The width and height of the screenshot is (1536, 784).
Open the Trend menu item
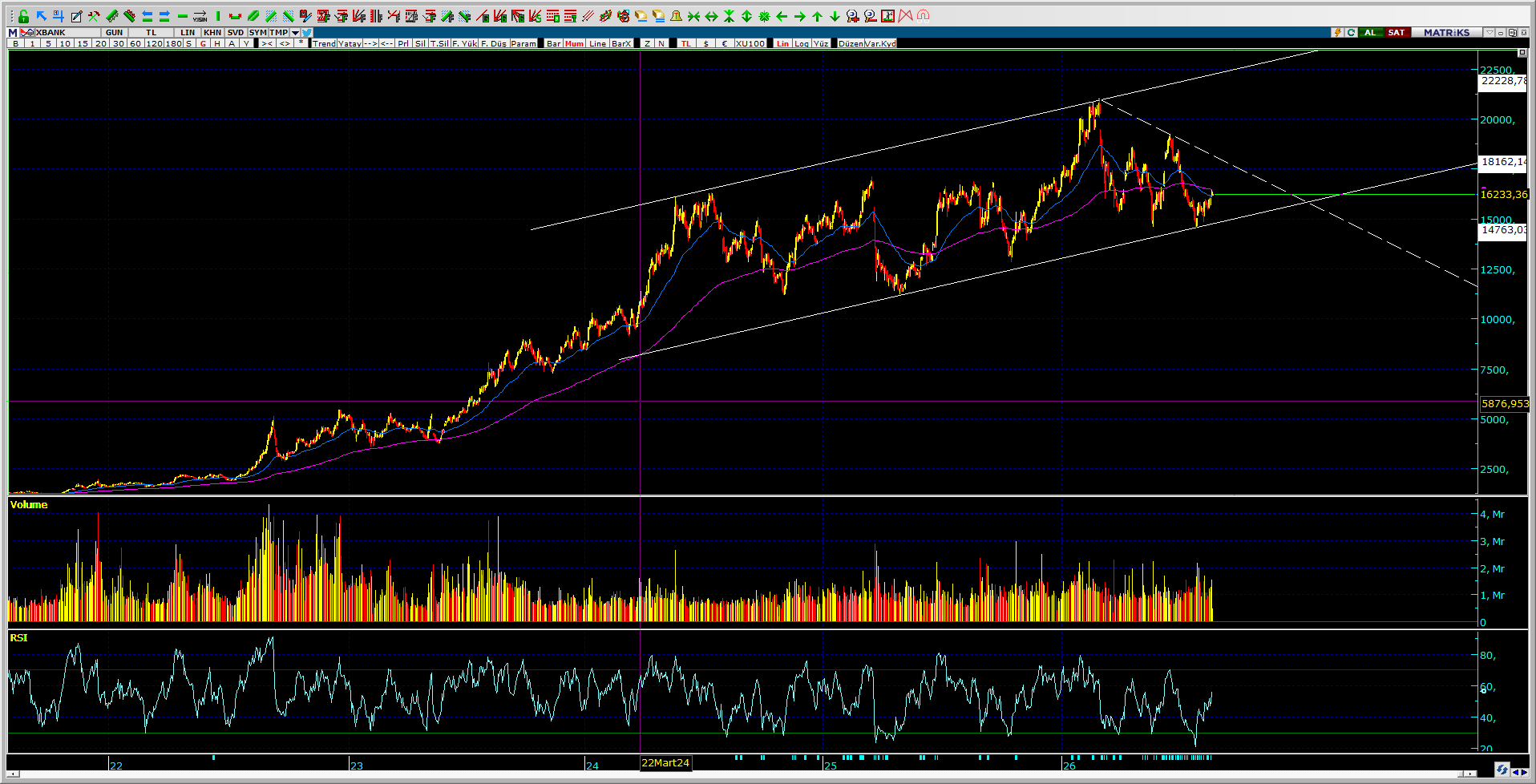click(324, 43)
